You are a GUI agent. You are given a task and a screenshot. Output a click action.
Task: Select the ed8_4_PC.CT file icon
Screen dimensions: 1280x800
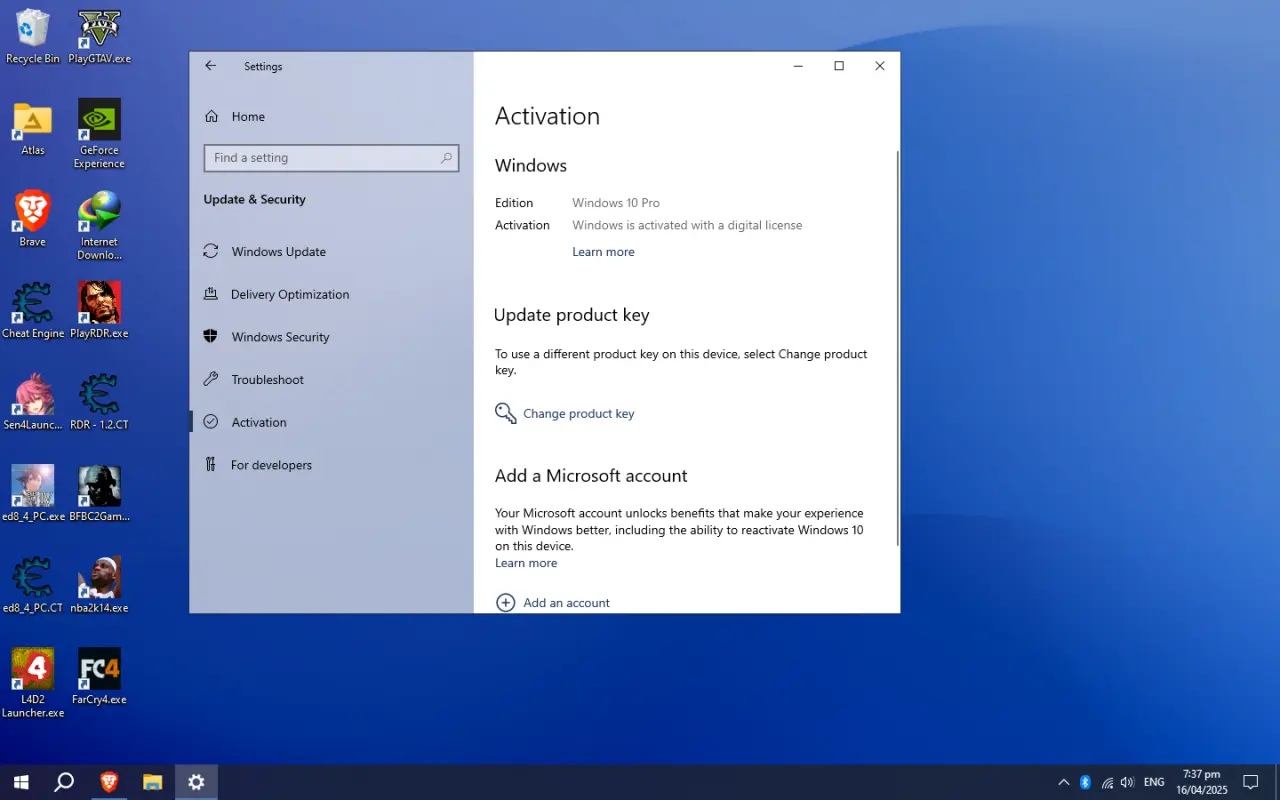[33, 585]
